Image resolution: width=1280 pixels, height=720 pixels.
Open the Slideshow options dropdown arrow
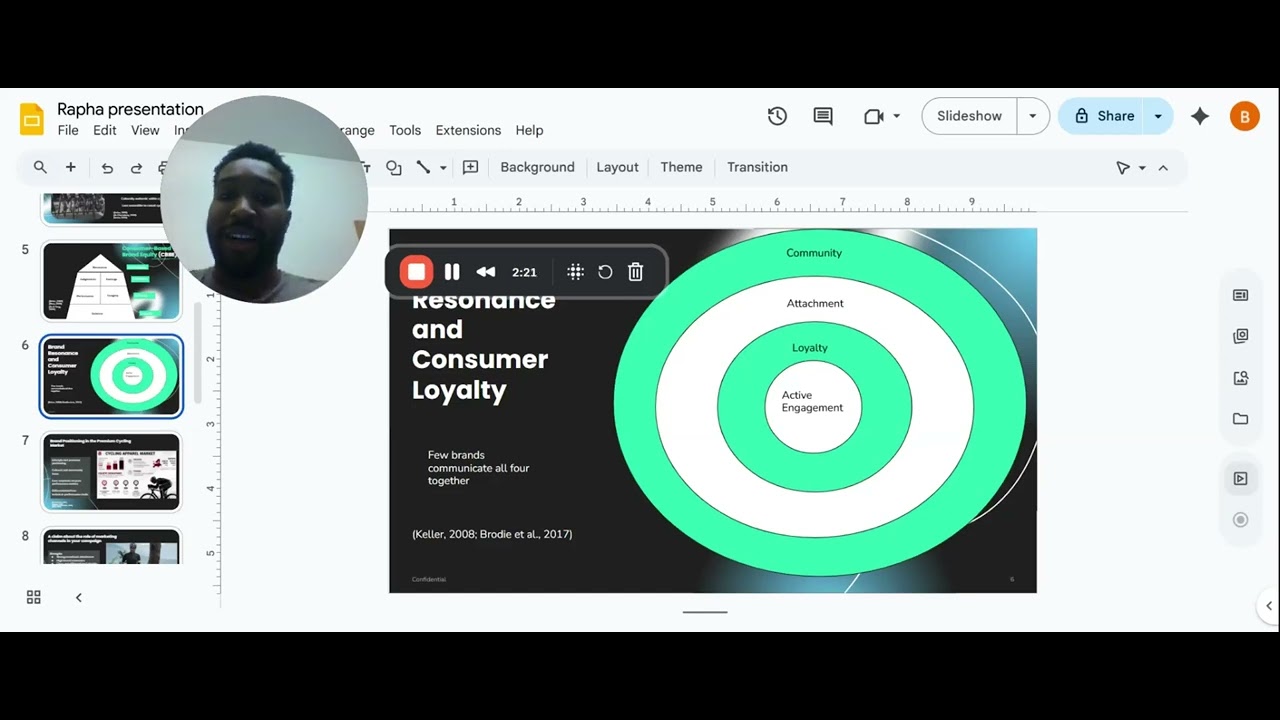(x=1033, y=116)
